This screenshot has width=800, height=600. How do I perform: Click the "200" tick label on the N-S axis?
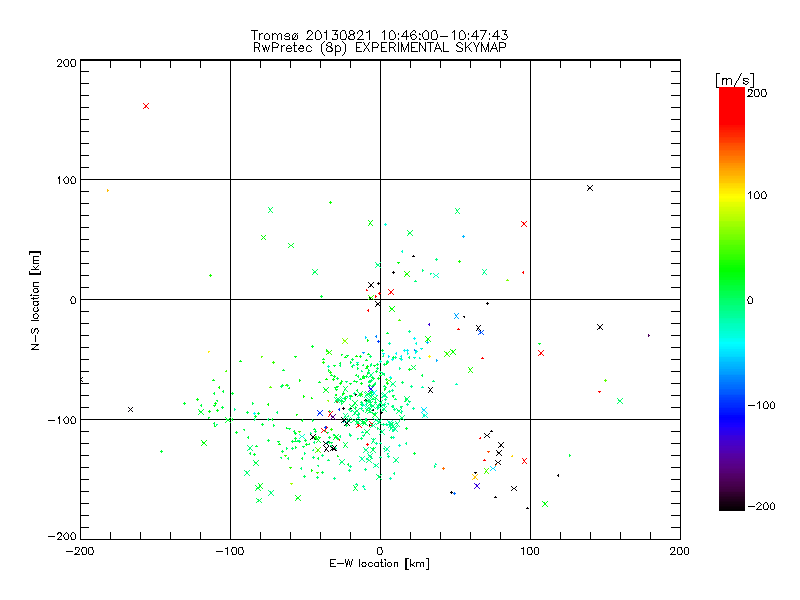click(x=66, y=63)
